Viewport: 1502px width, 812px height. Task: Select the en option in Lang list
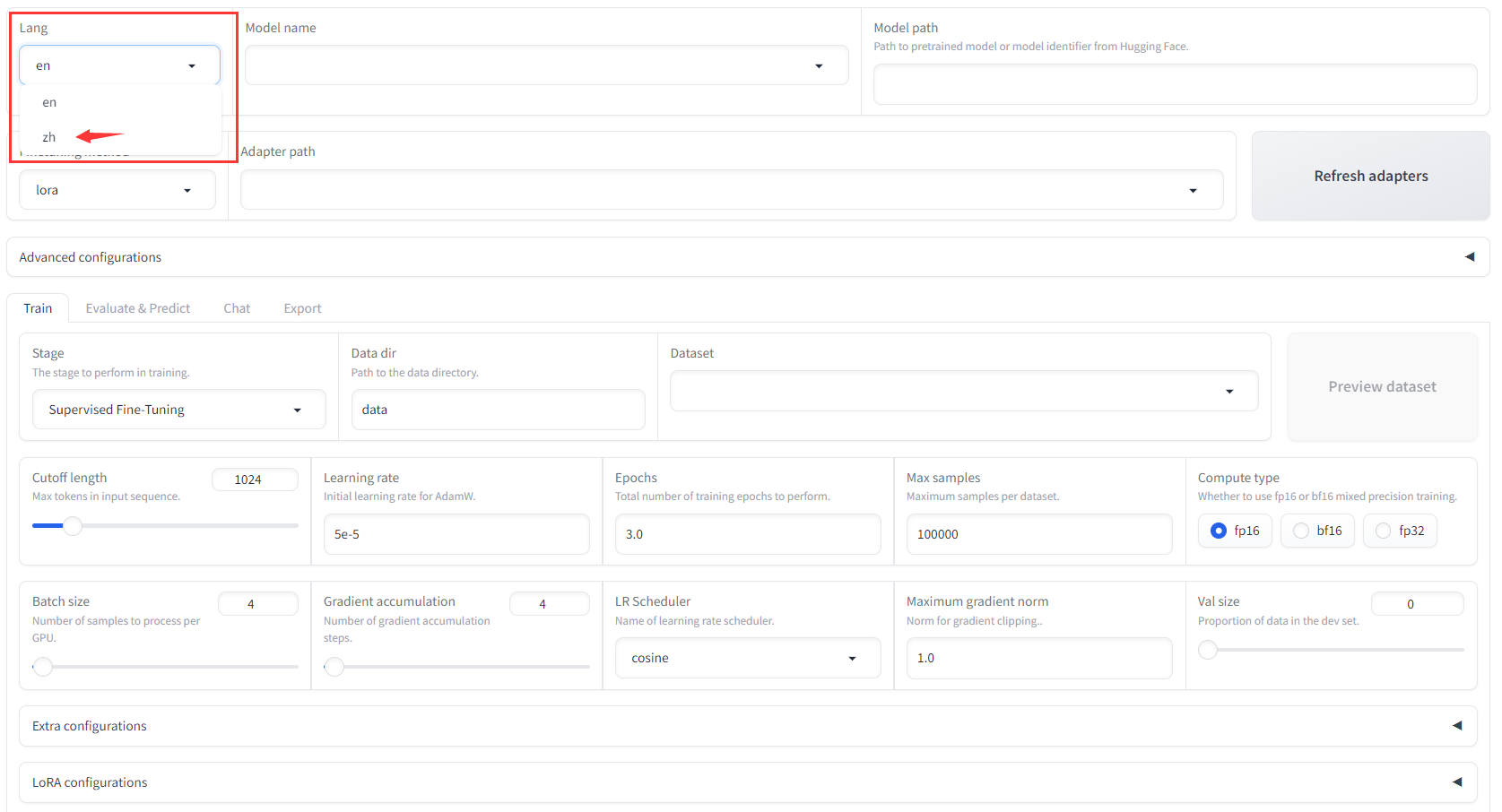[120, 102]
